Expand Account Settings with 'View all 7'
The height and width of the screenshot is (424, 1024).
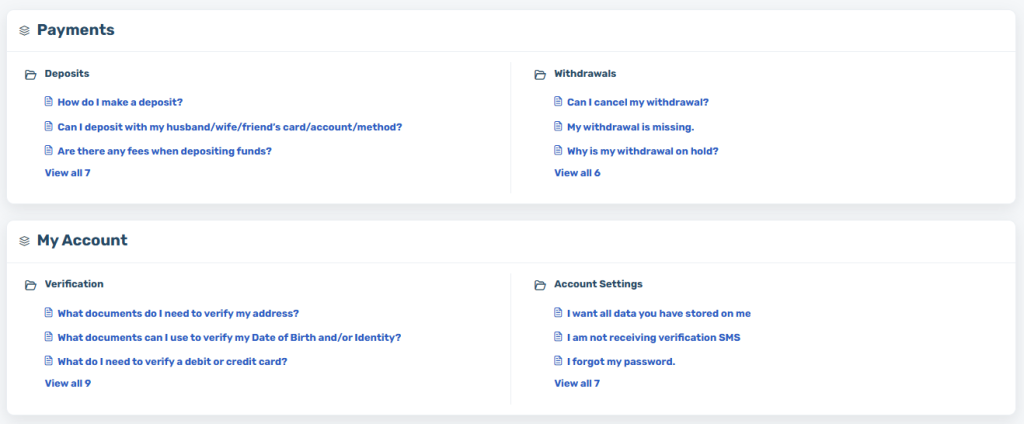[x=577, y=383]
